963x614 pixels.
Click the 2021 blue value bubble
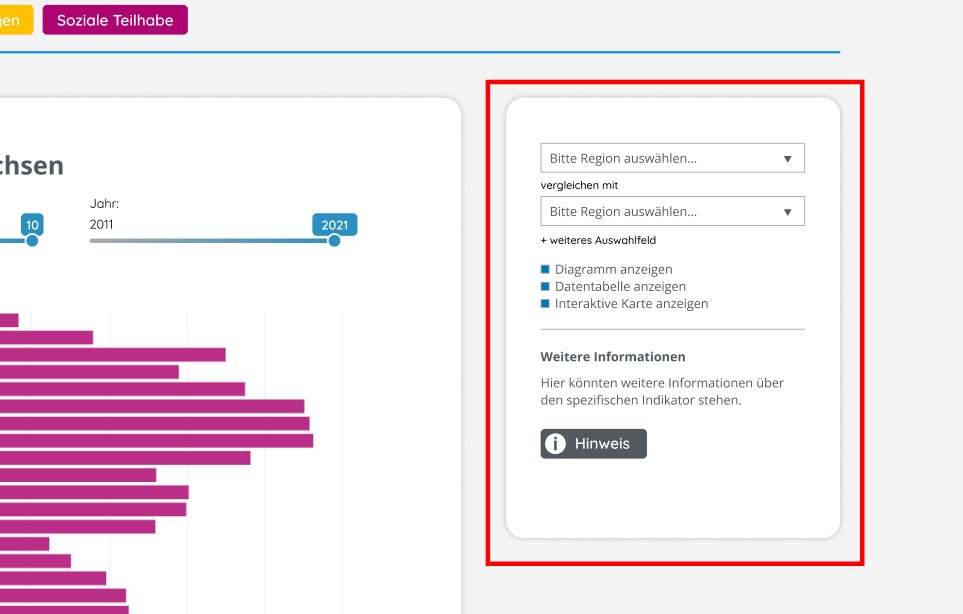pos(335,225)
